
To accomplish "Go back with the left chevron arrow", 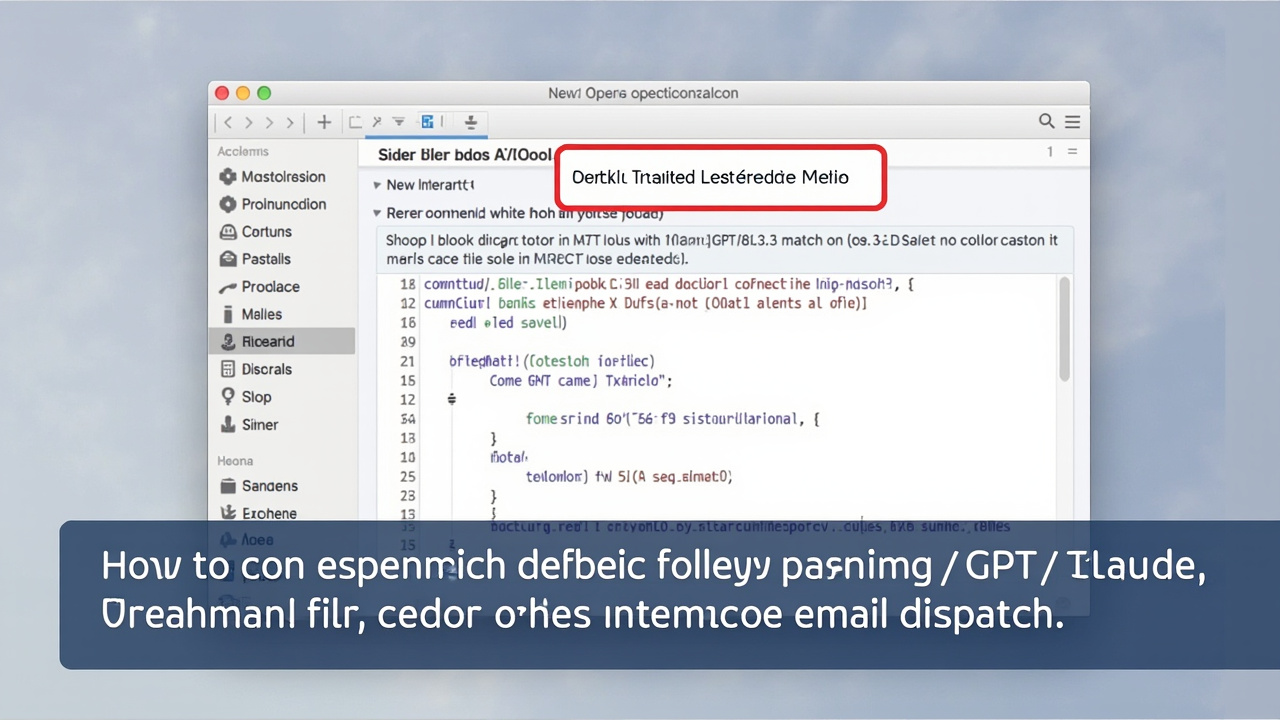I will pyautogui.click(x=228, y=123).
